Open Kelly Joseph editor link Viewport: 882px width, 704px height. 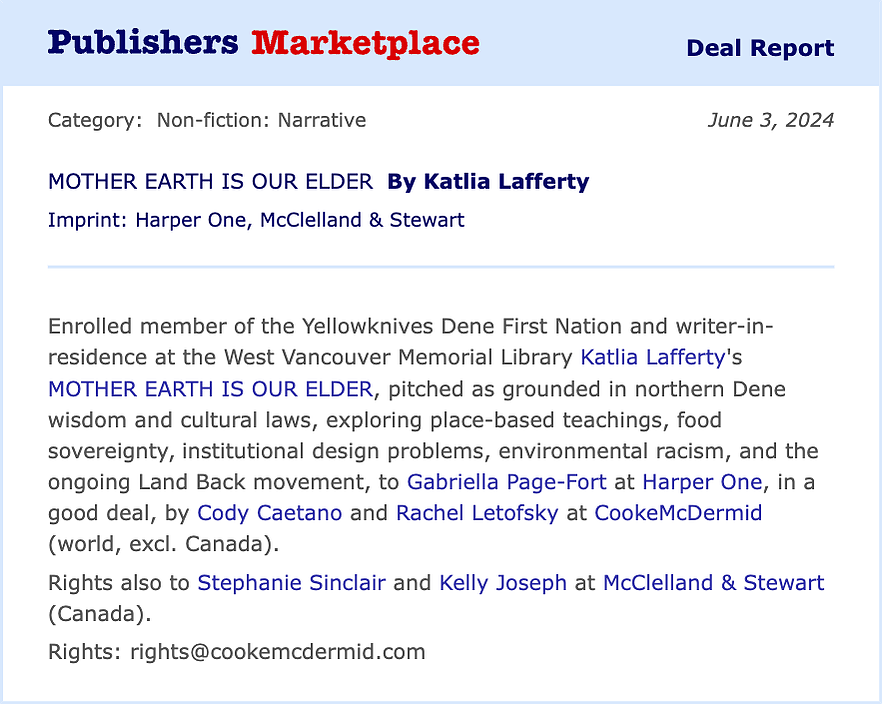click(503, 583)
